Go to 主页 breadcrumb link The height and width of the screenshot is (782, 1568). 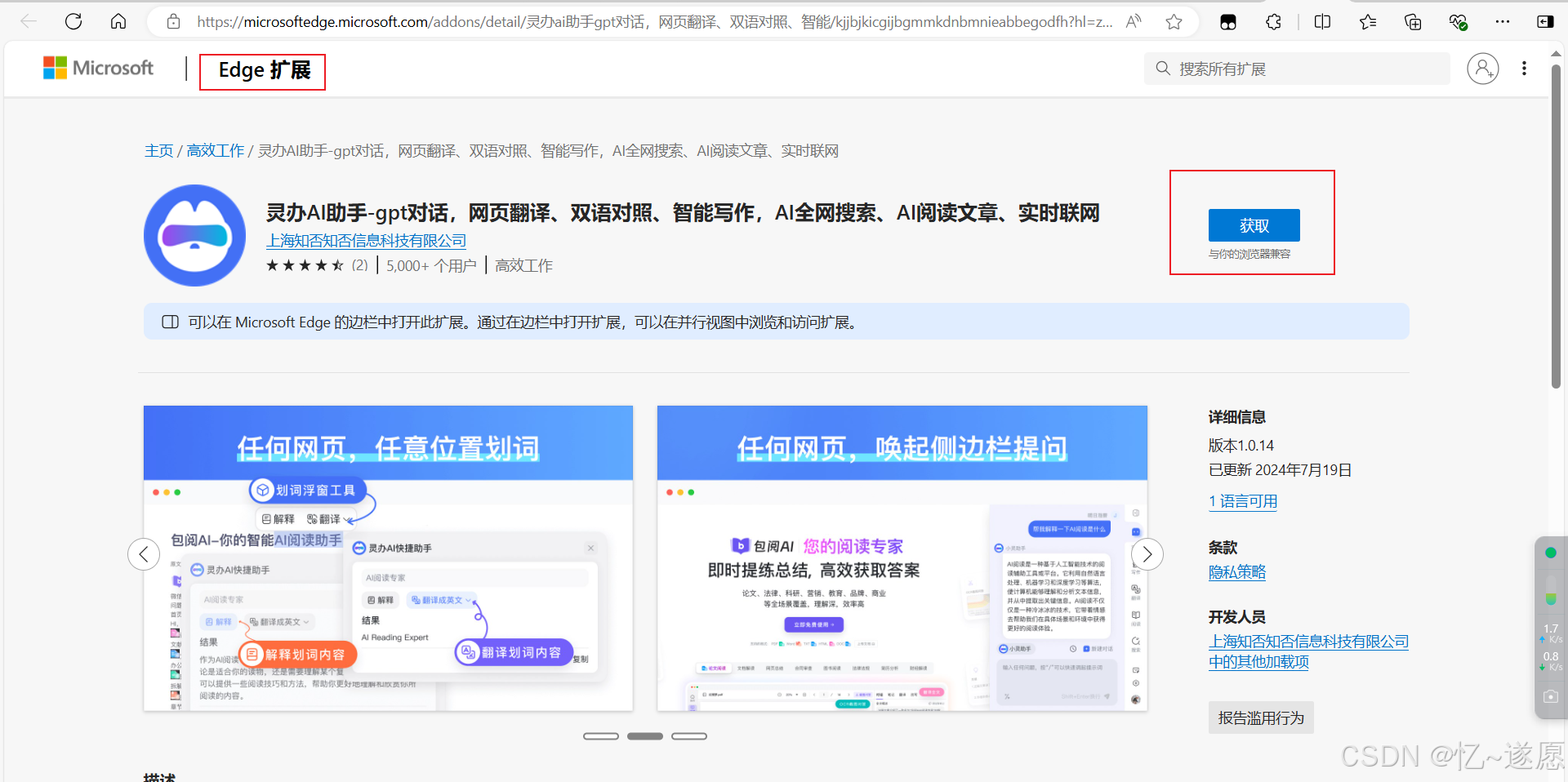click(158, 151)
